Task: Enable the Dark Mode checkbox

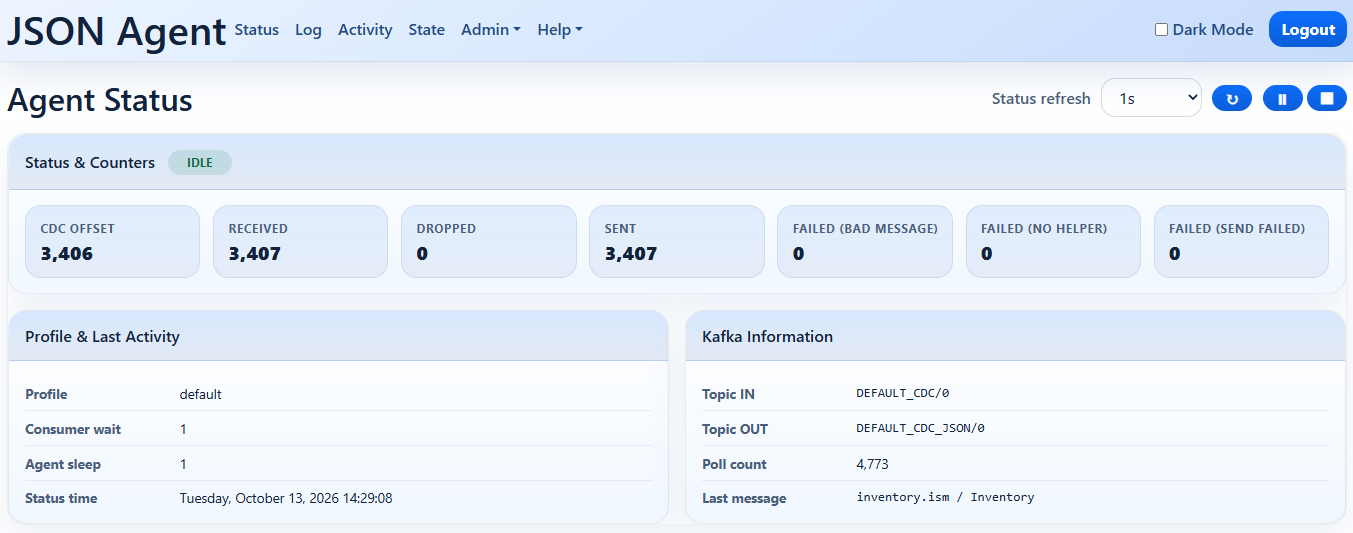Action: click(1161, 30)
